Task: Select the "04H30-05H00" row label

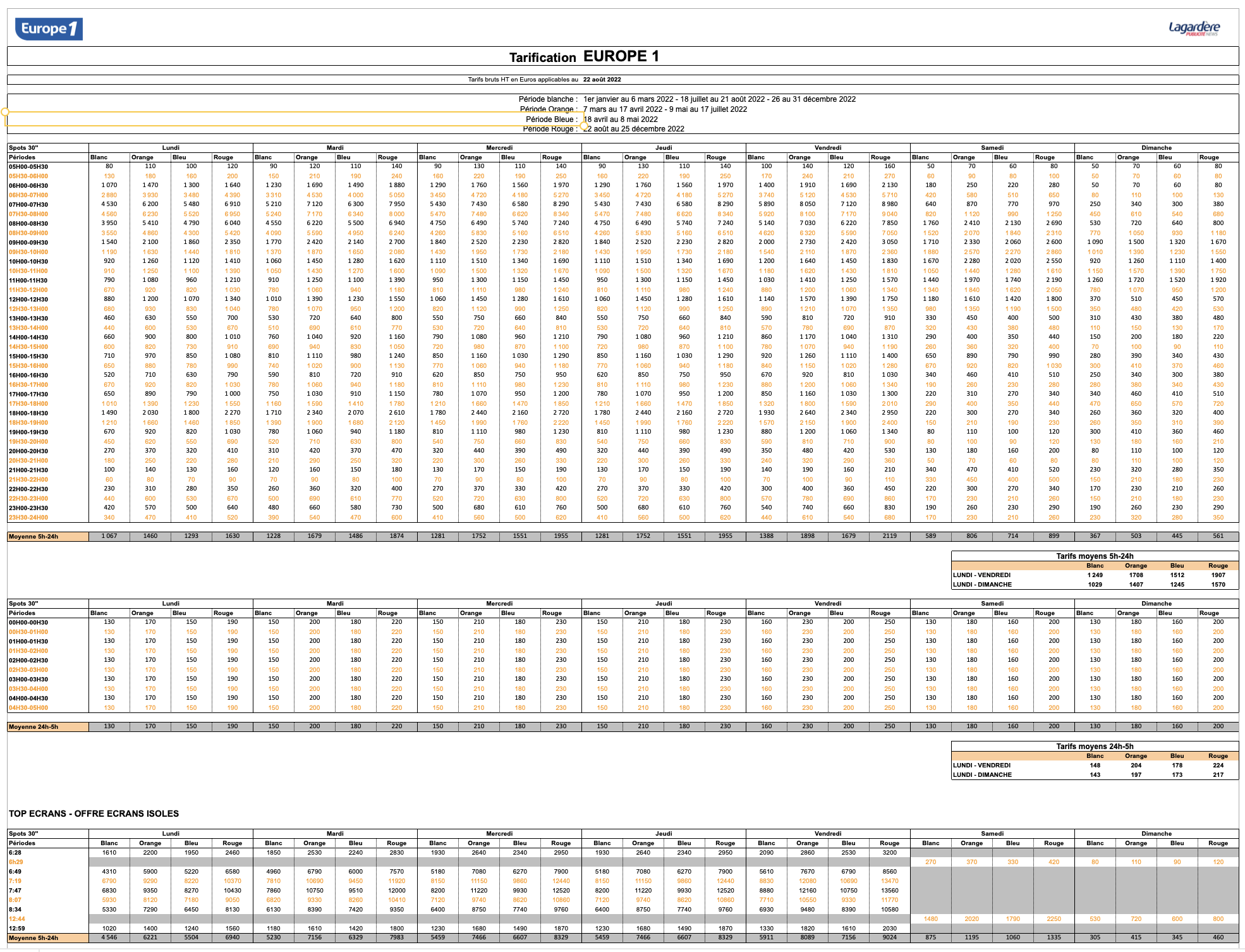Action: pos(28,708)
